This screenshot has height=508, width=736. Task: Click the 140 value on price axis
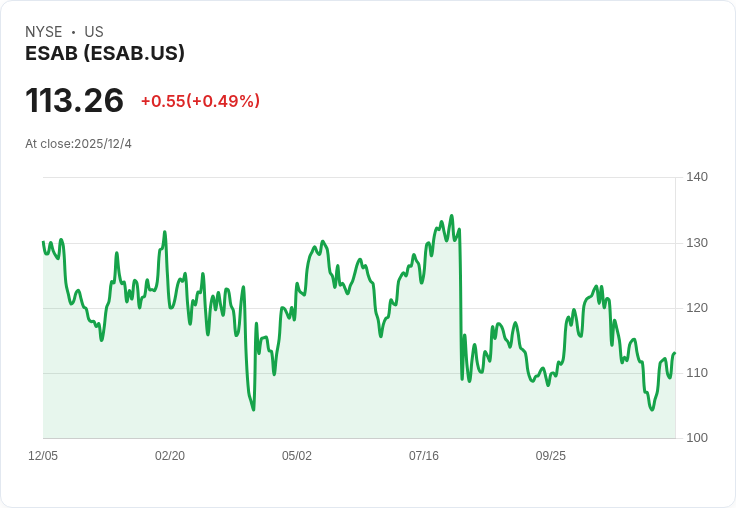click(697, 177)
